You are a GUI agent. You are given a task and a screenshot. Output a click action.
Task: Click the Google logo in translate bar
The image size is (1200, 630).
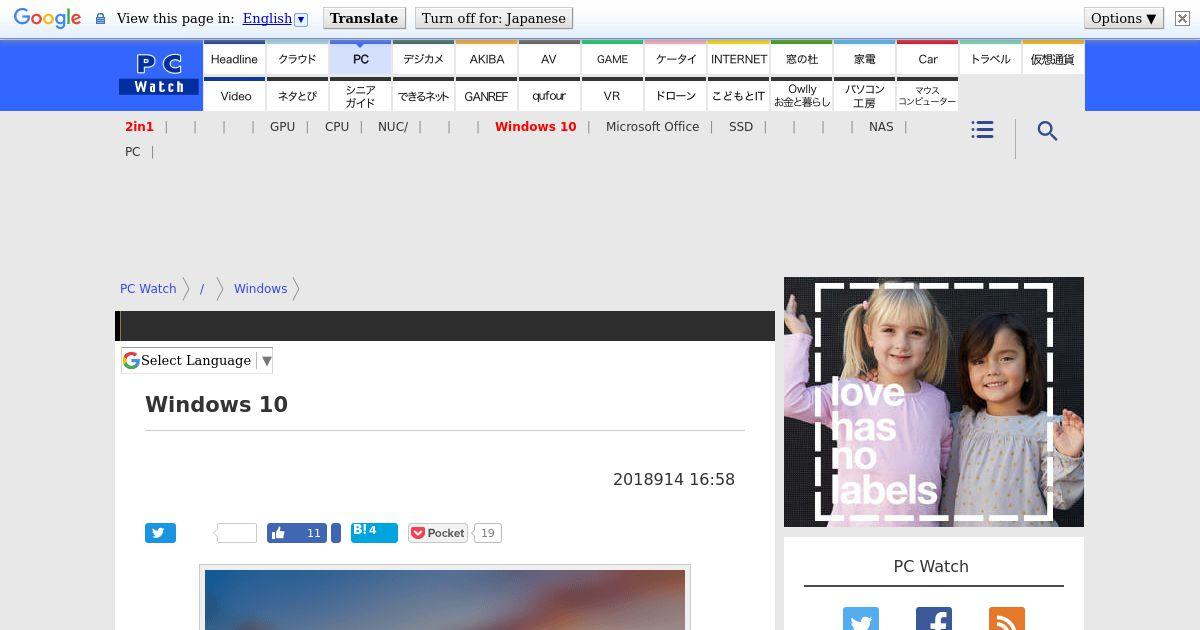point(47,19)
